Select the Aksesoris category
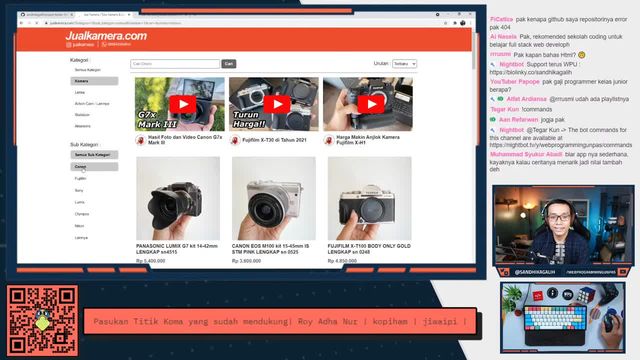This screenshot has height=360, width=640. [83, 126]
